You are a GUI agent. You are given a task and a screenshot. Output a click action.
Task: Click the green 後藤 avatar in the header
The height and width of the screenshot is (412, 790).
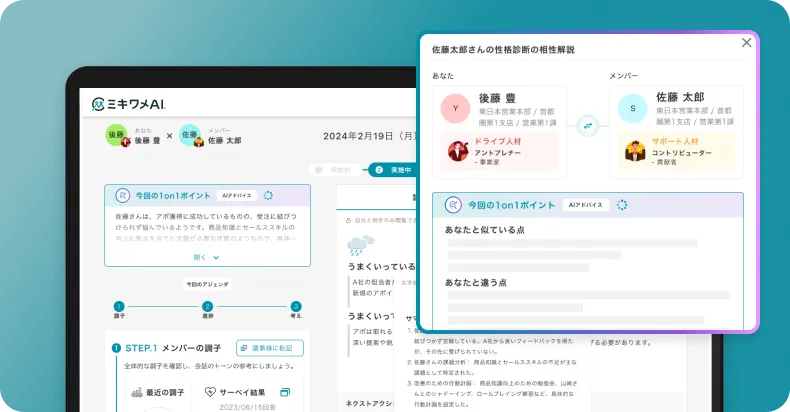point(116,134)
